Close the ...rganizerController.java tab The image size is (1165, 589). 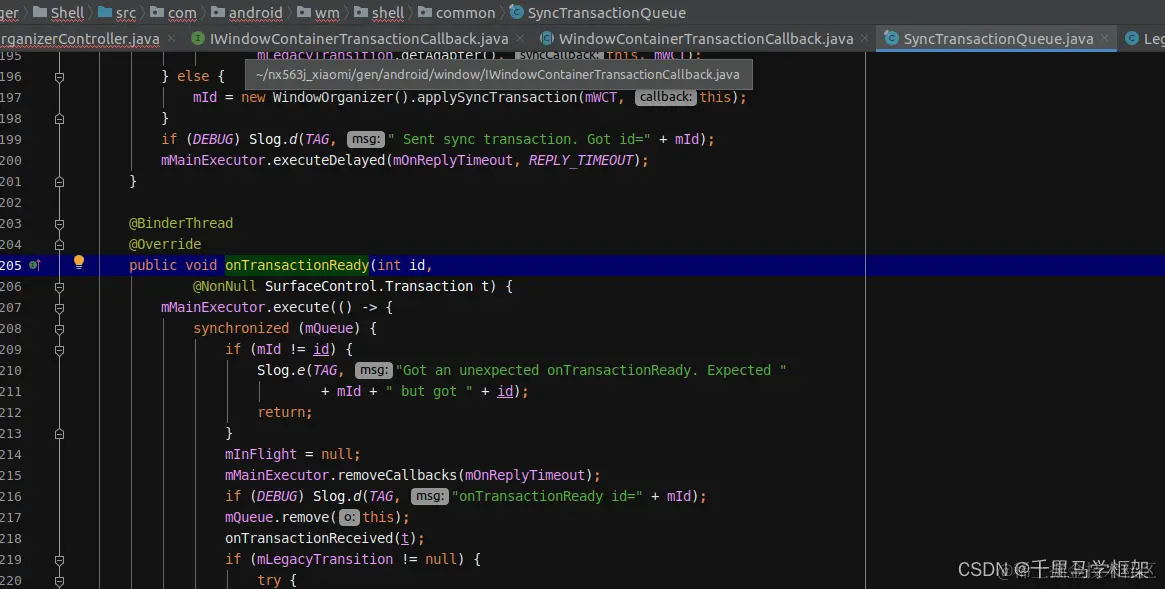click(x=172, y=37)
